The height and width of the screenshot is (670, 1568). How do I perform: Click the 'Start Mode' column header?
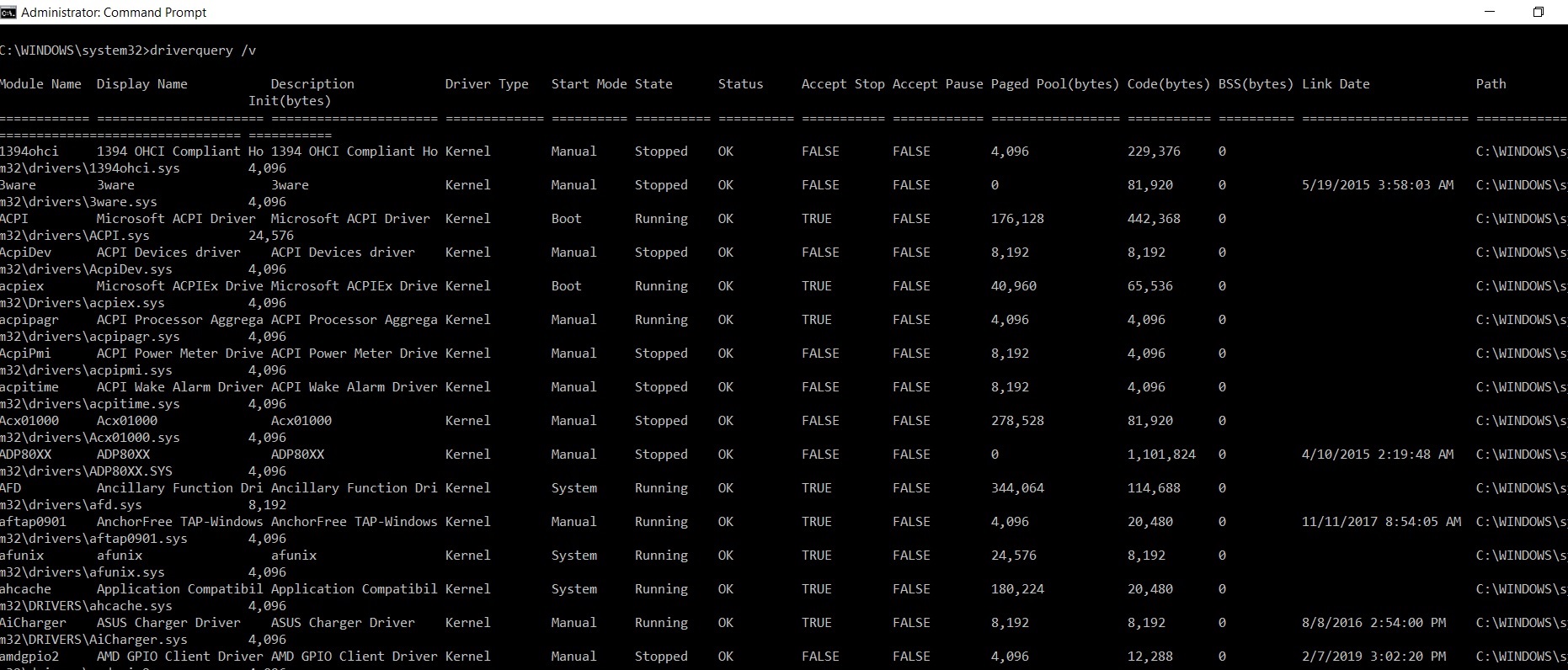pyautogui.click(x=589, y=84)
